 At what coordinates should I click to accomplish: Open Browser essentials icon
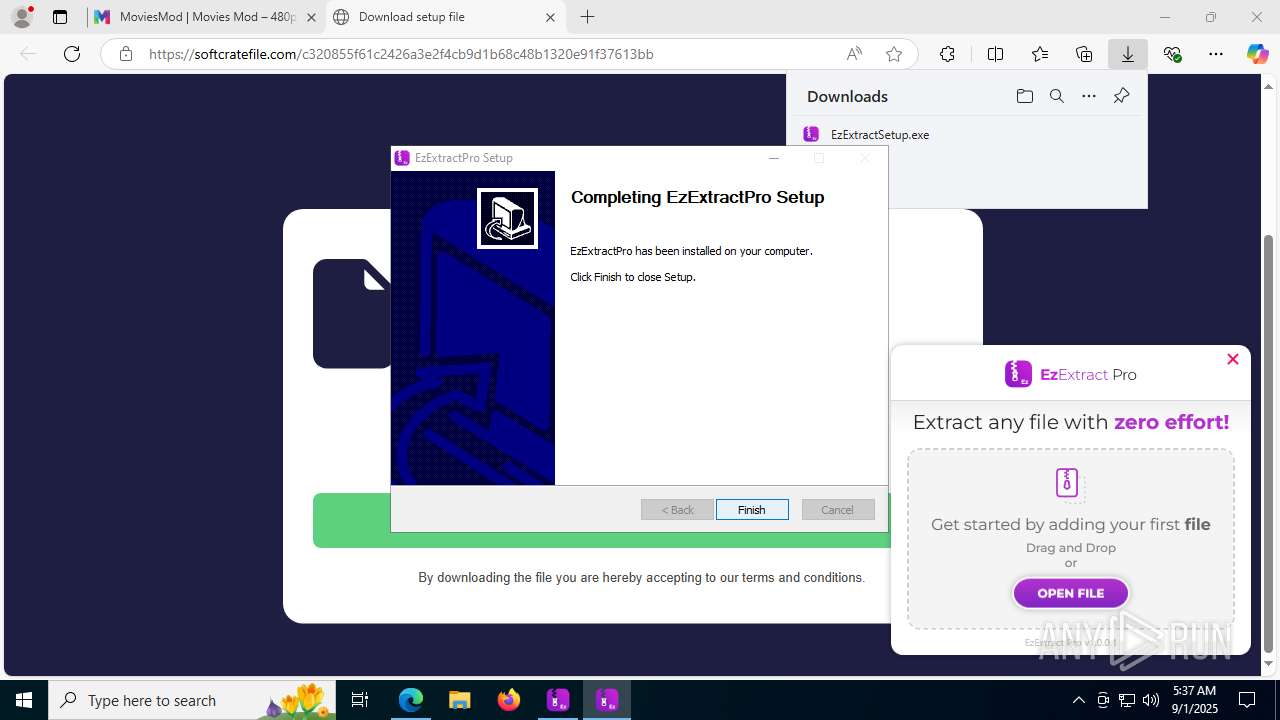point(1172,54)
